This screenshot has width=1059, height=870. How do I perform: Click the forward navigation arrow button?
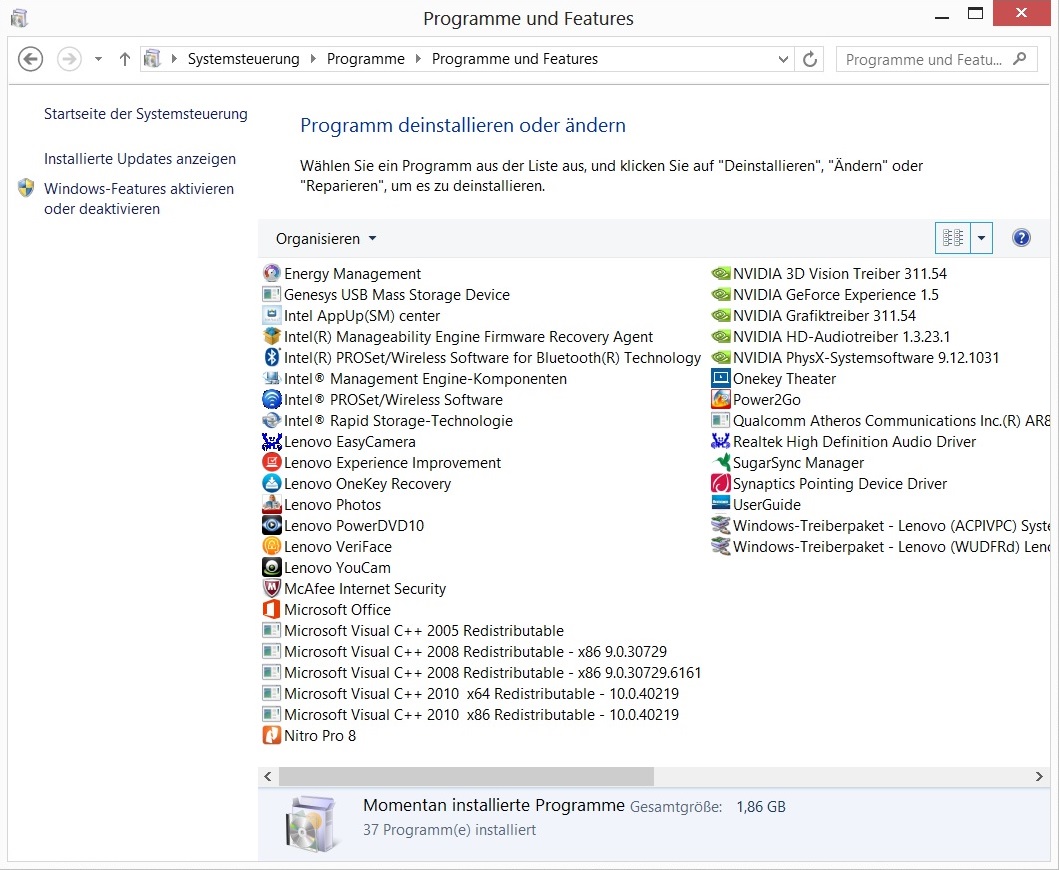tap(69, 59)
